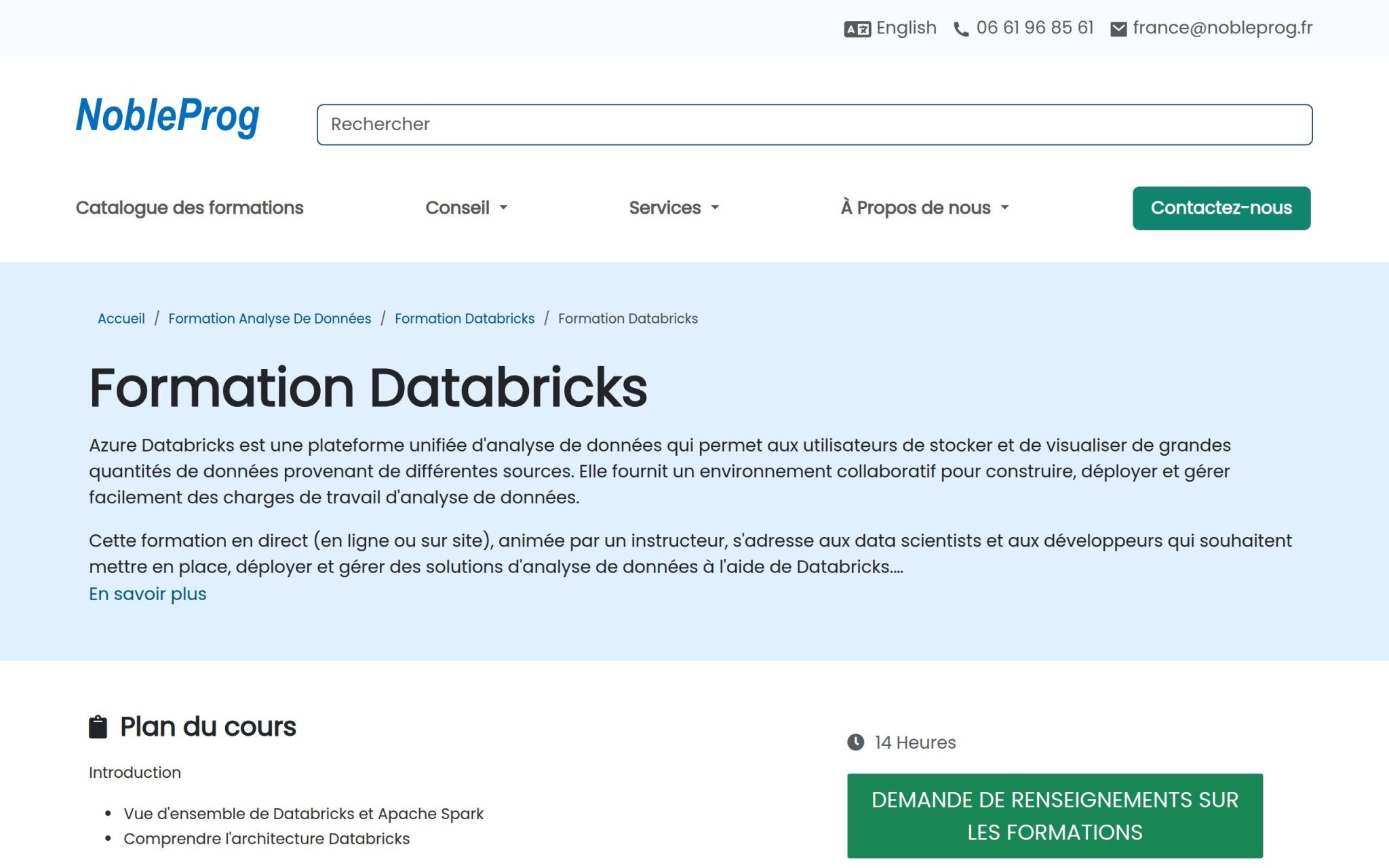Expand the À Propos de nous menu
Screen dimensions: 1389x868
pos(925,208)
